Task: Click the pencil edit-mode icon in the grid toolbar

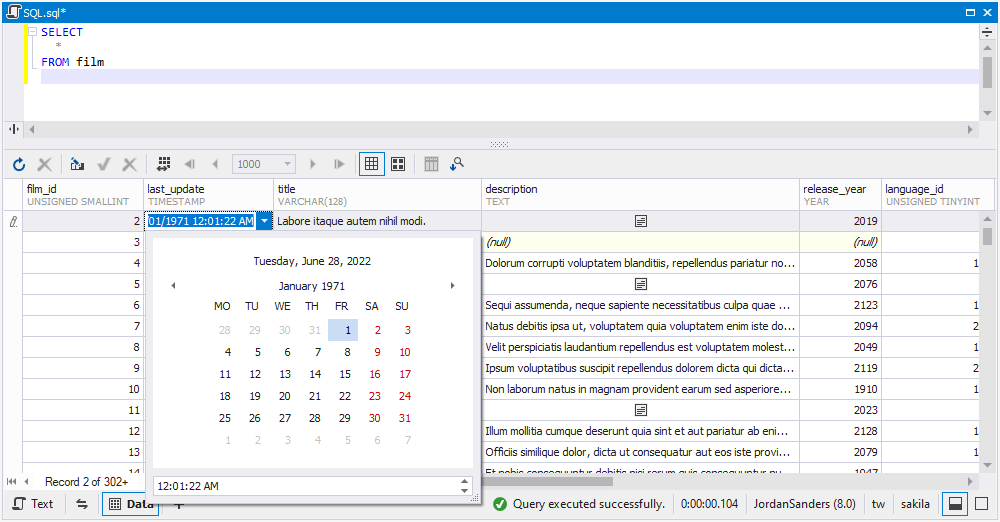Action: [x=77, y=164]
